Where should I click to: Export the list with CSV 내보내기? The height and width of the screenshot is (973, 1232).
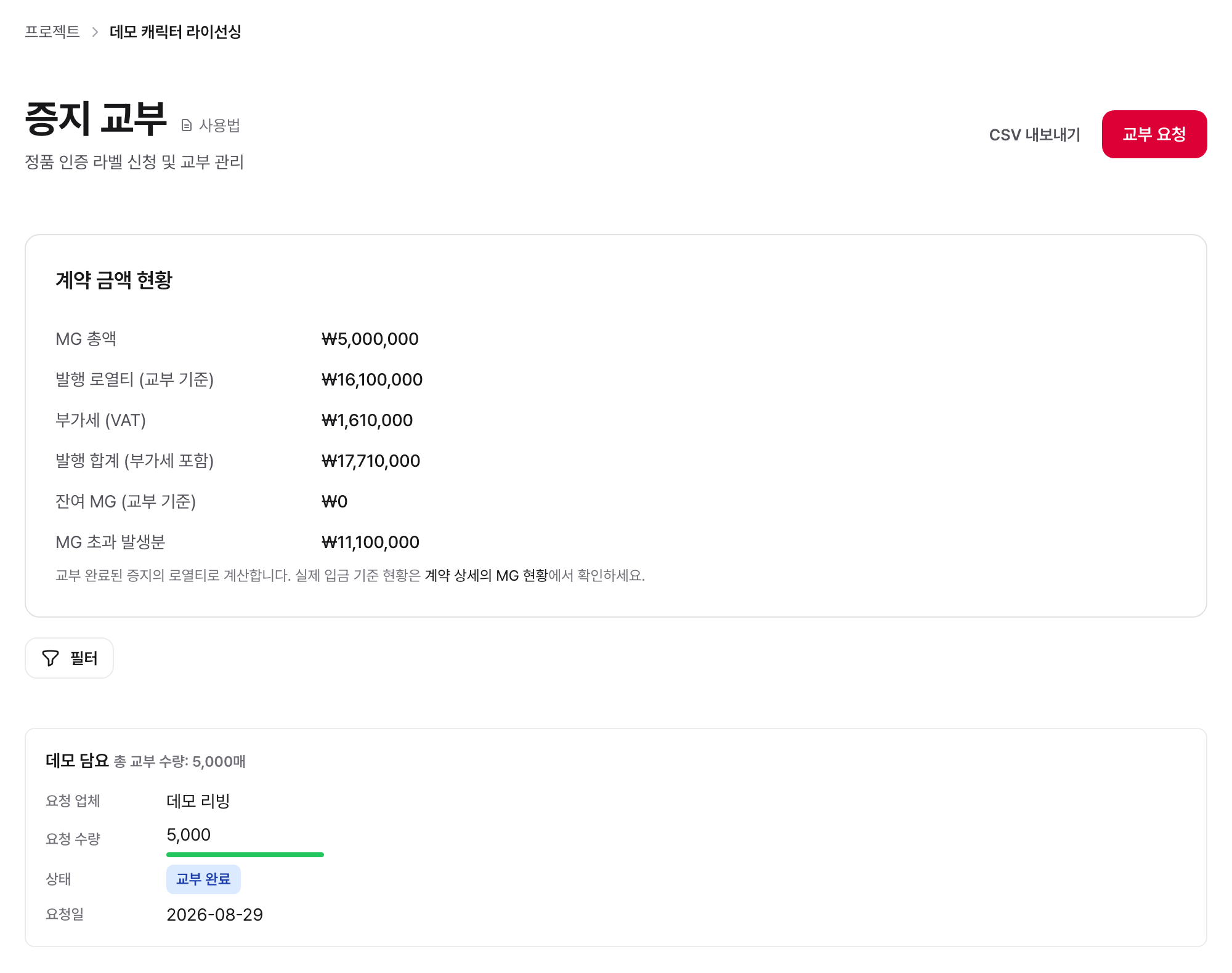pos(1035,134)
